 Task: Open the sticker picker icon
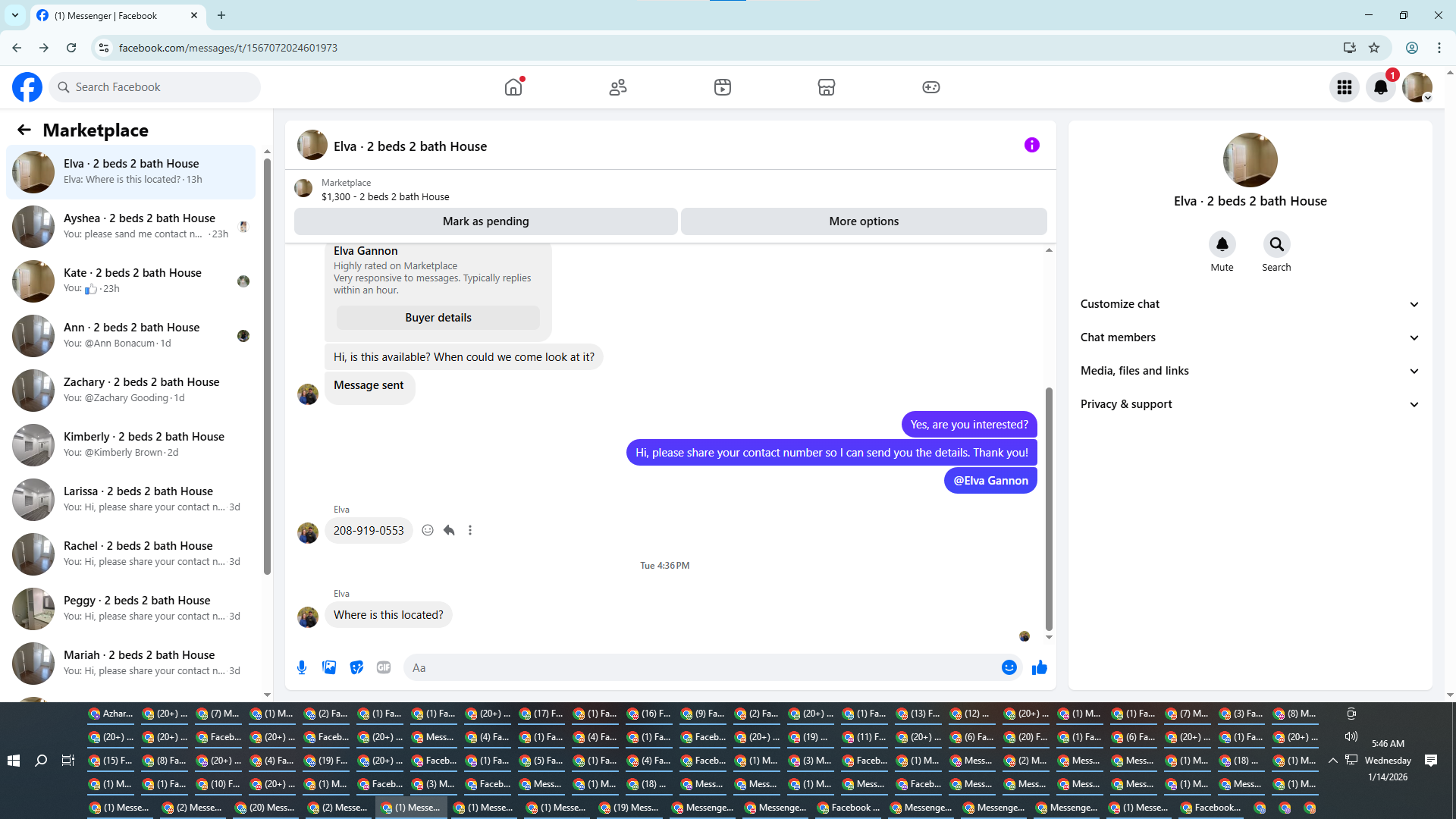[356, 667]
